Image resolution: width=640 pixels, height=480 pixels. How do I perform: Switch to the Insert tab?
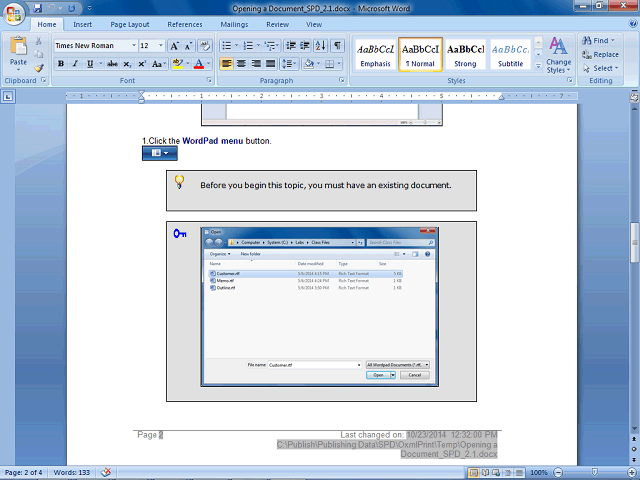pyautogui.click(x=82, y=24)
